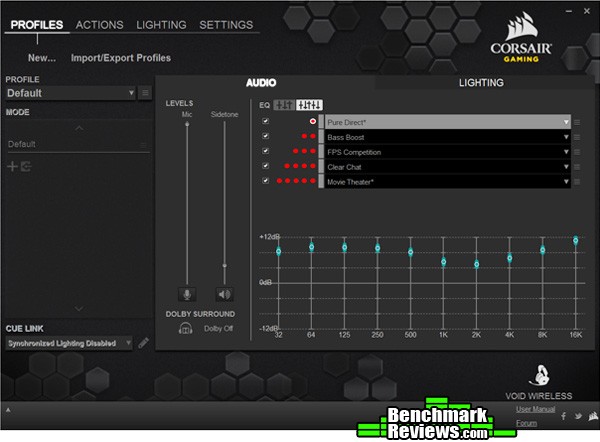Select the Clear Chat four-dot indicator
This screenshot has width=600, height=442.
[300, 166]
